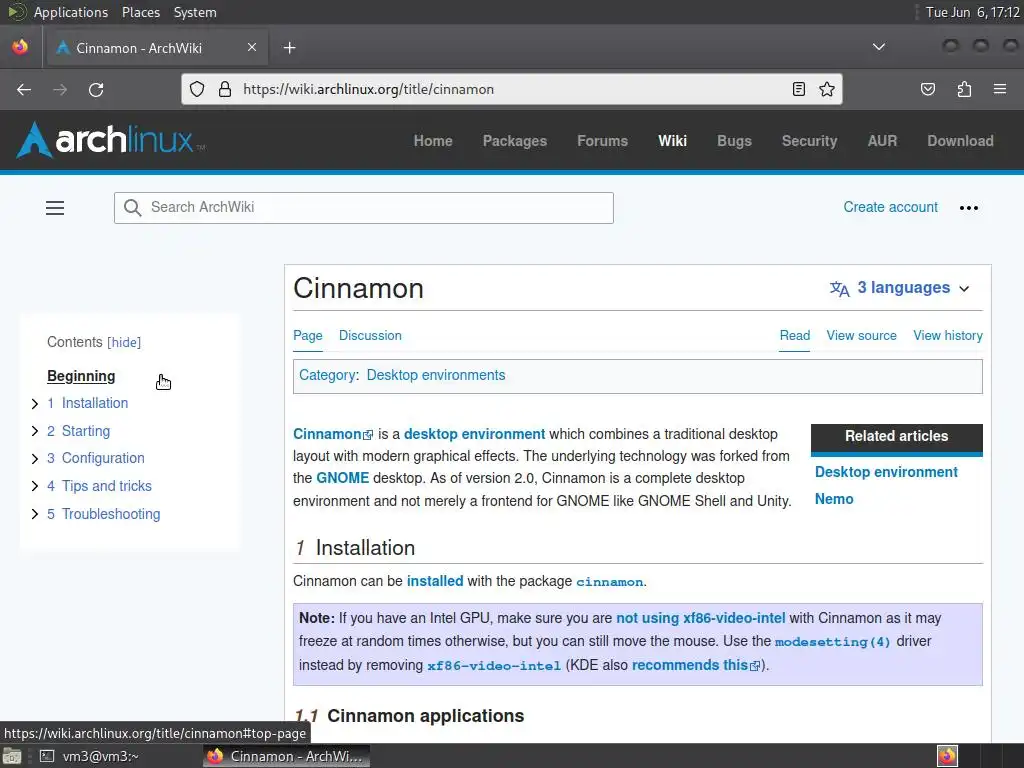This screenshot has height=768, width=1024.
Task: Open the Installation contents link
Action: tap(95, 404)
